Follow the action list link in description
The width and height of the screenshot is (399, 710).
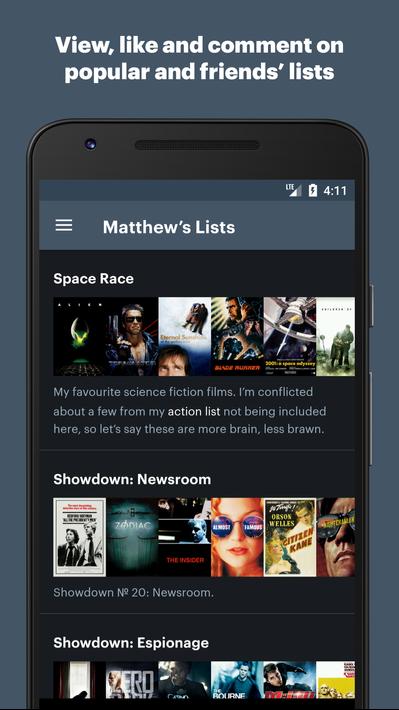pos(194,412)
